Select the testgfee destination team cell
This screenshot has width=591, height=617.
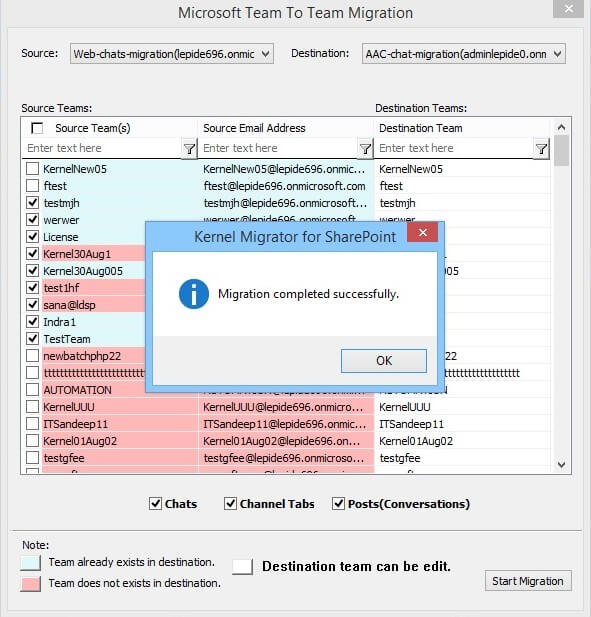[462, 458]
